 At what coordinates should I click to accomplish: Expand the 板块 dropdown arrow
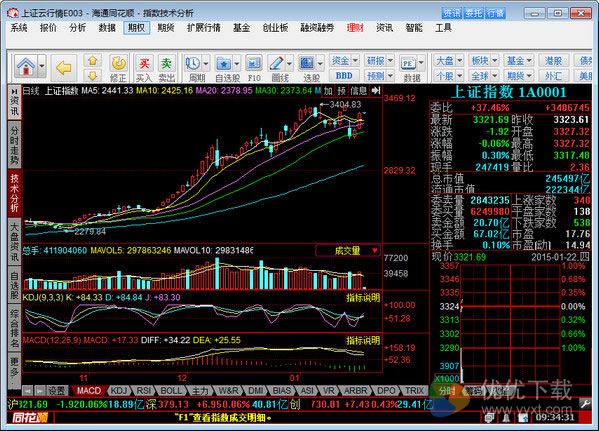tap(495, 61)
